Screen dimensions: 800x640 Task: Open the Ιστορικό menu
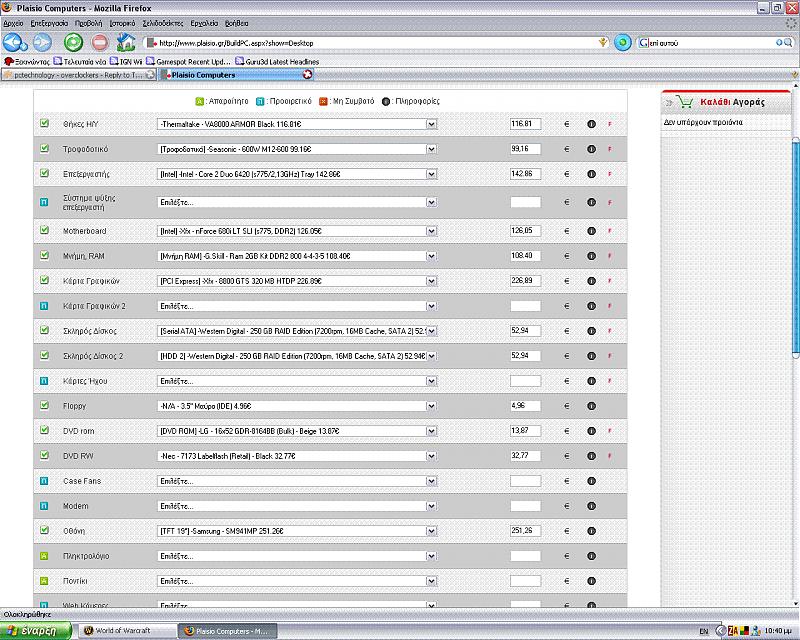(x=122, y=23)
